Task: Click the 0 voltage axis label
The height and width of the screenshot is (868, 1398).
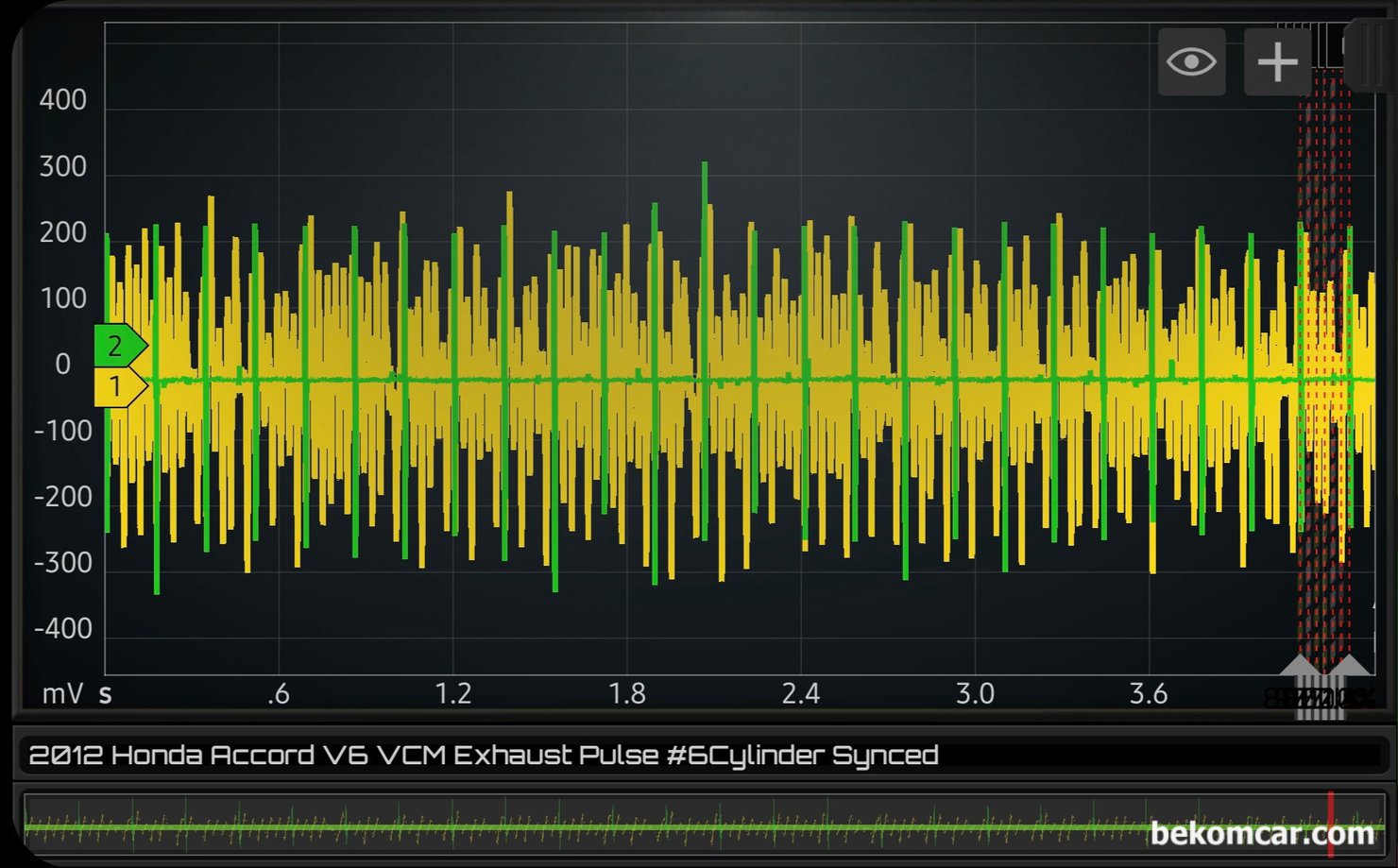Action: (63, 365)
